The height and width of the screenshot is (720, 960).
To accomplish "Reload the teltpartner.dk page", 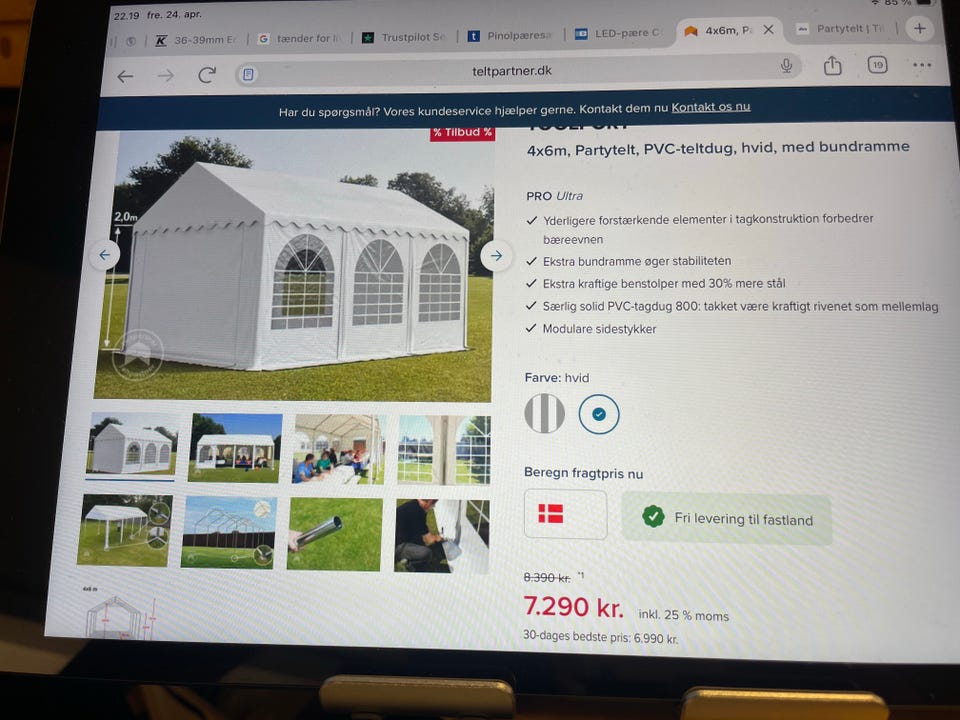I will click(207, 75).
